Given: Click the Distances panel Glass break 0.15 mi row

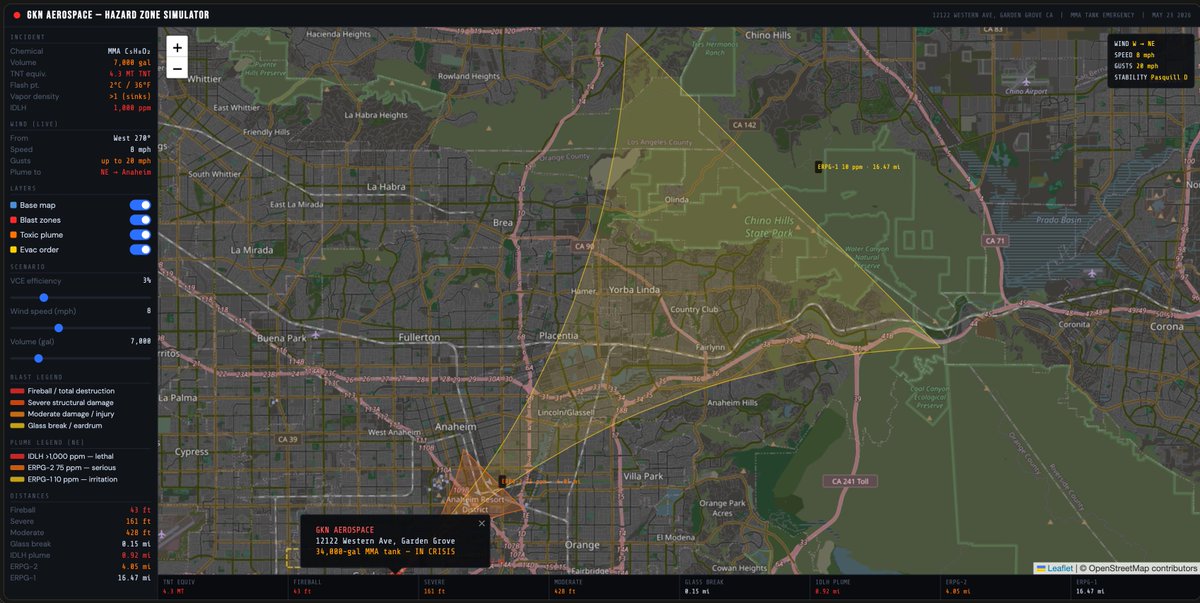Looking at the screenshot, I should [80, 544].
